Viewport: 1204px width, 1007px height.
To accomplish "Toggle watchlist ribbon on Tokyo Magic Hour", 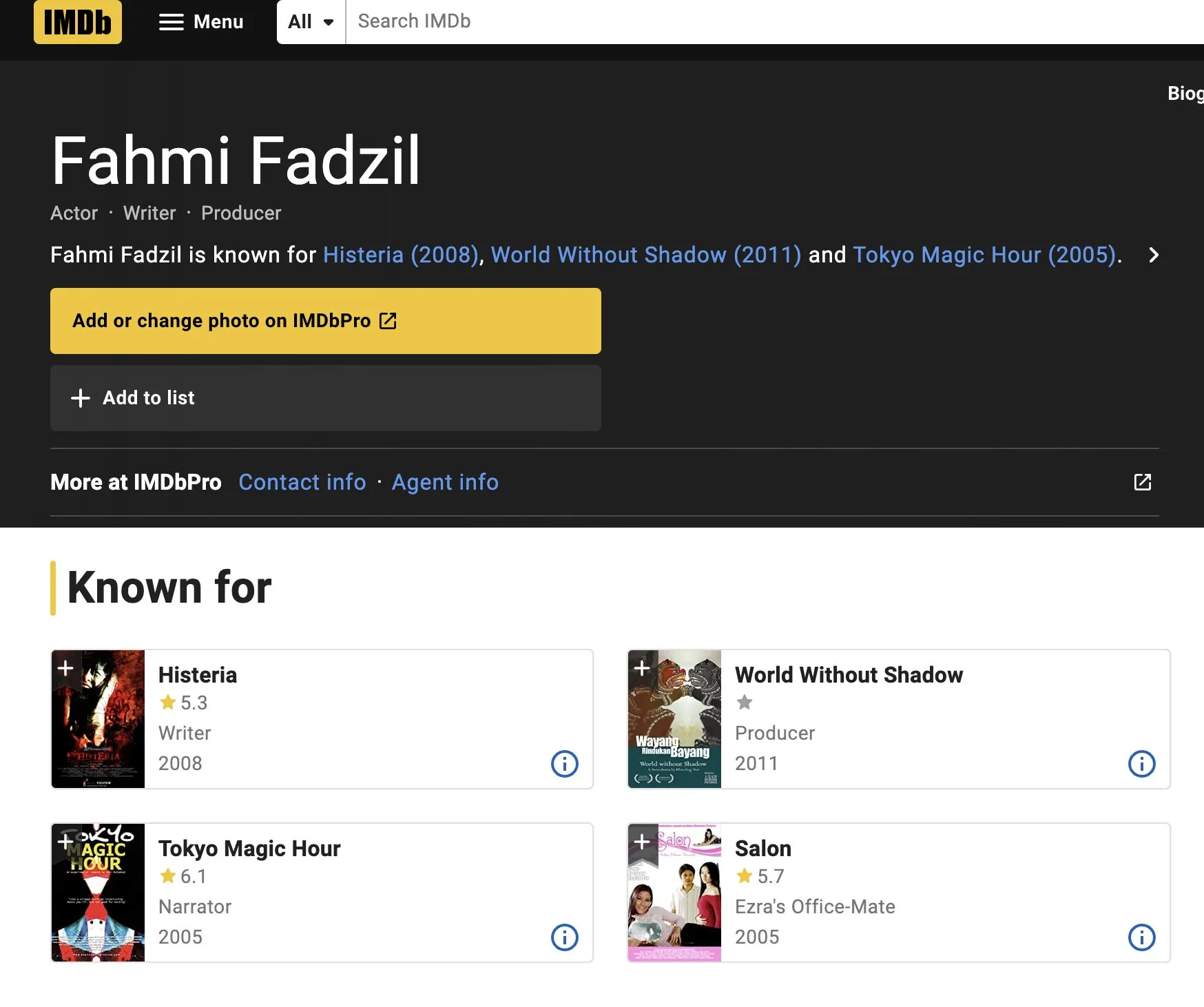I will 65,842.
